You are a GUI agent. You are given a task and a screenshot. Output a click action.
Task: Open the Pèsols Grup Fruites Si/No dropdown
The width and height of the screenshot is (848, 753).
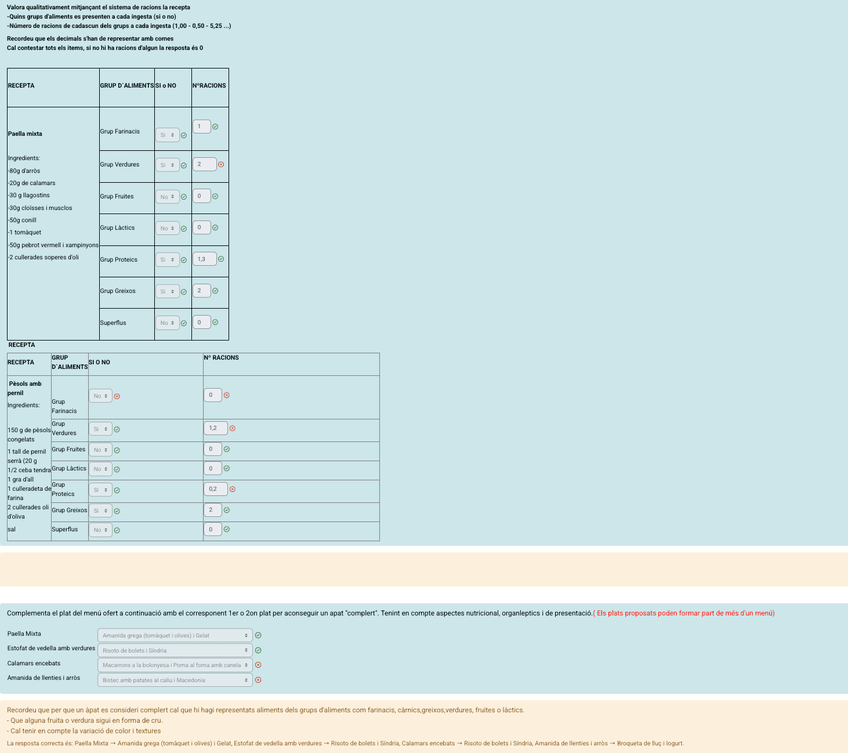coord(101,450)
